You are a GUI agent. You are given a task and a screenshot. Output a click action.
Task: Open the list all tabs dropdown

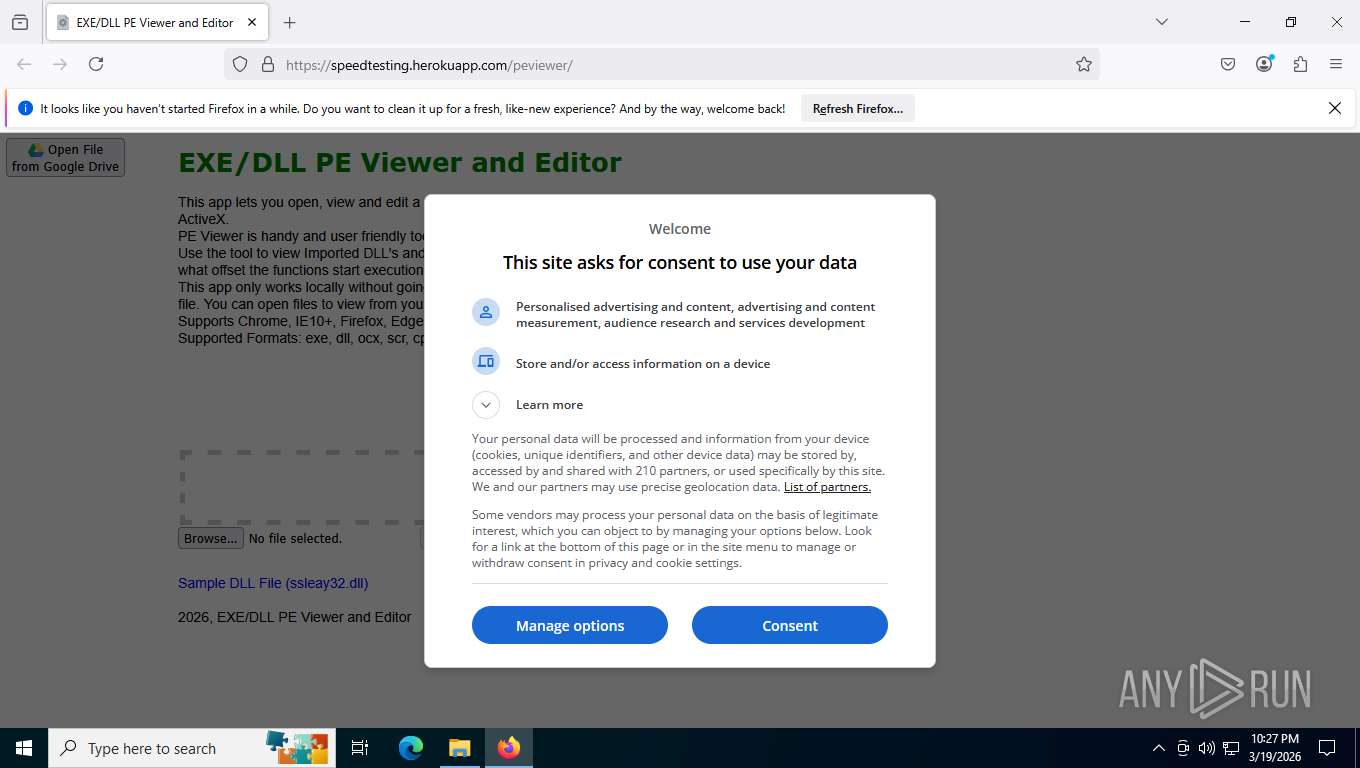point(1161,22)
